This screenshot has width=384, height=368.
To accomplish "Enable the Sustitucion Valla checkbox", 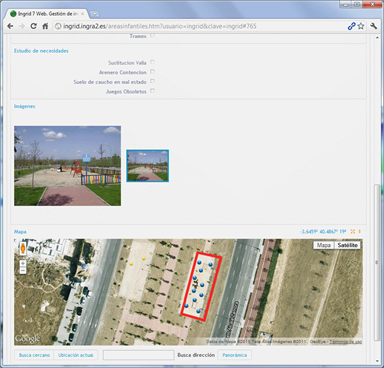I will [x=152, y=62].
